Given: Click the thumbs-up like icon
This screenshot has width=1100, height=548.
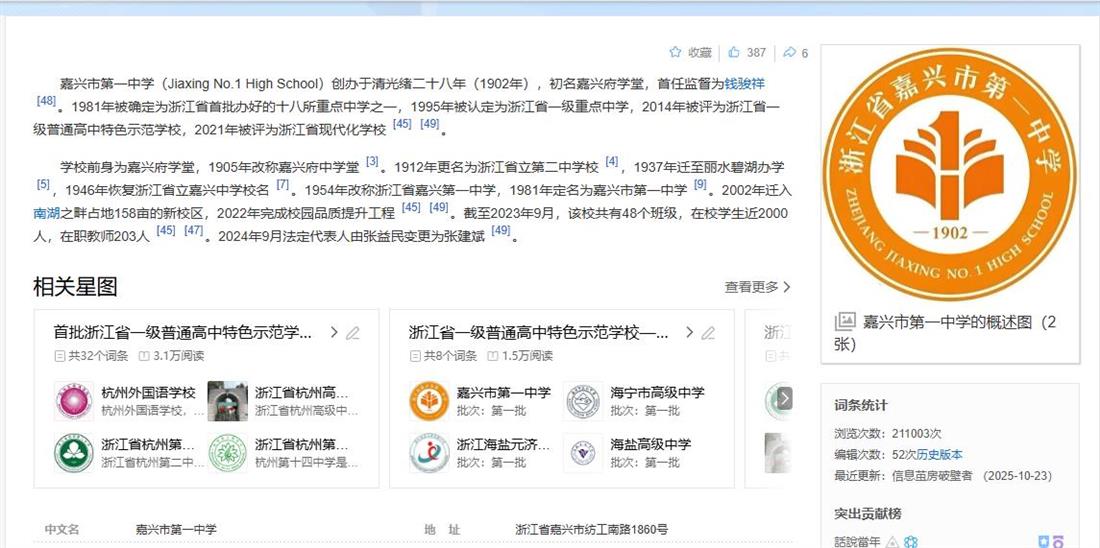Looking at the screenshot, I should click(x=734, y=52).
